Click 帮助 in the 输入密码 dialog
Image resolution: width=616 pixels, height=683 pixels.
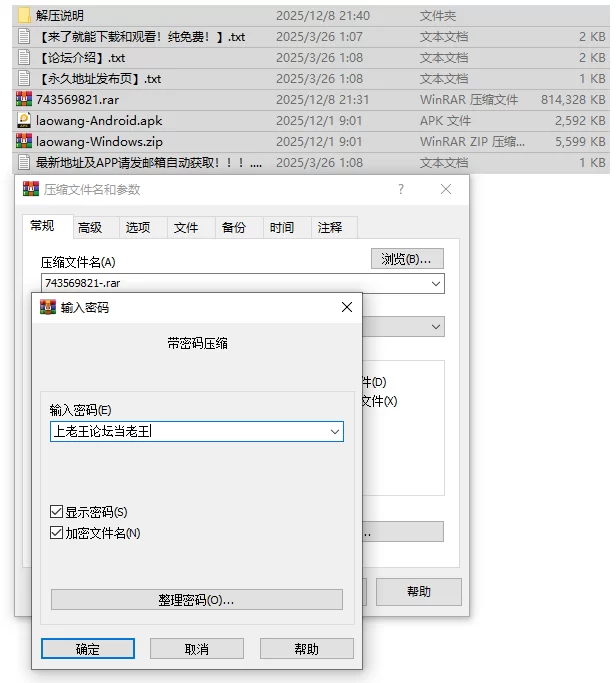click(x=307, y=649)
